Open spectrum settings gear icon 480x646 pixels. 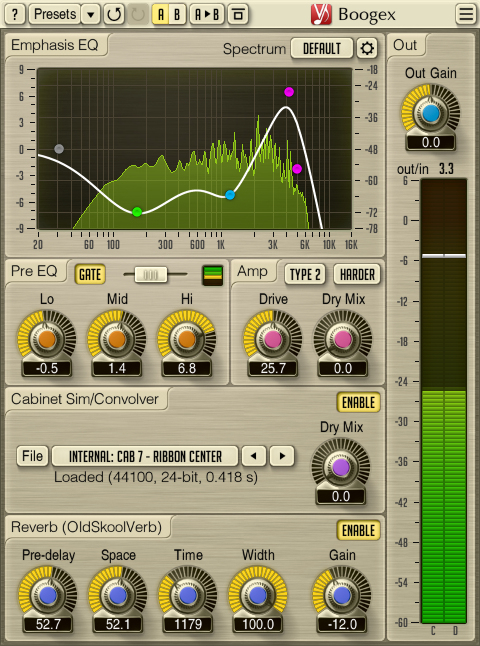click(x=367, y=49)
